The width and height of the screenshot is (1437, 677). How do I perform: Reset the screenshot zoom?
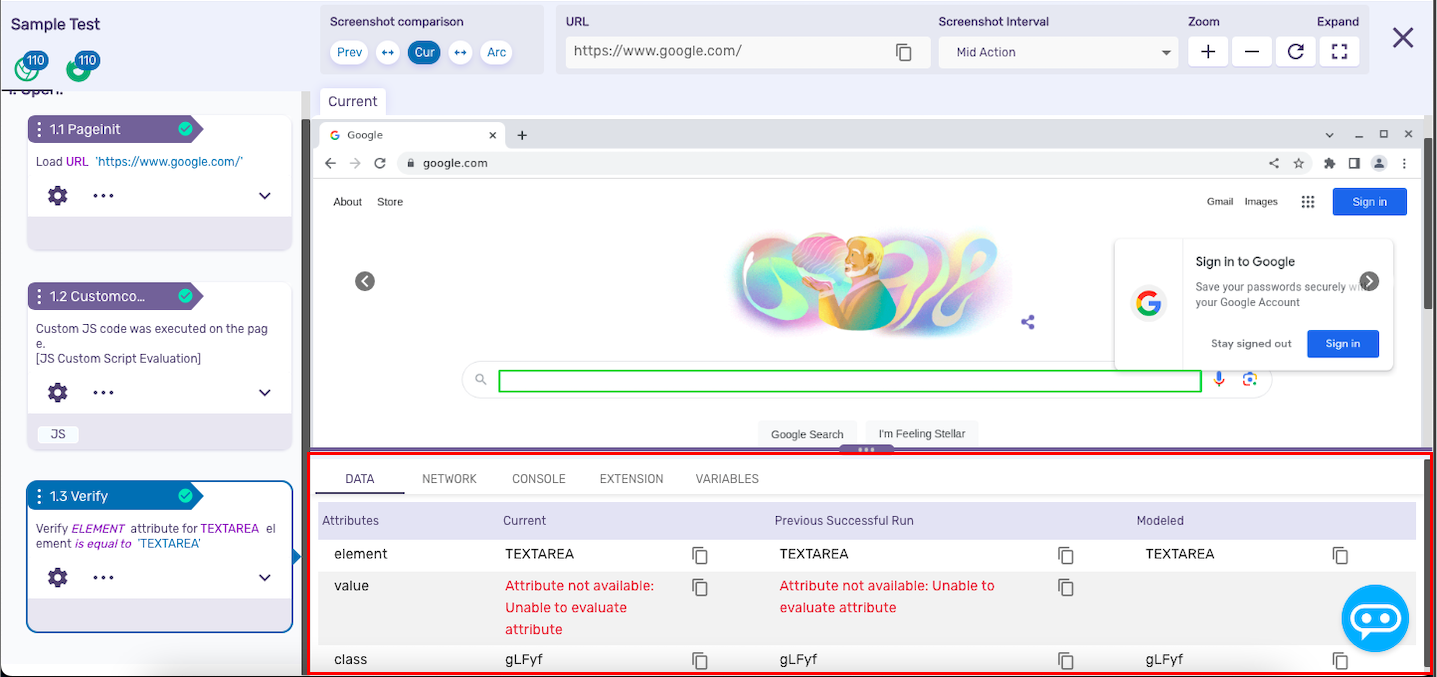(x=1296, y=52)
